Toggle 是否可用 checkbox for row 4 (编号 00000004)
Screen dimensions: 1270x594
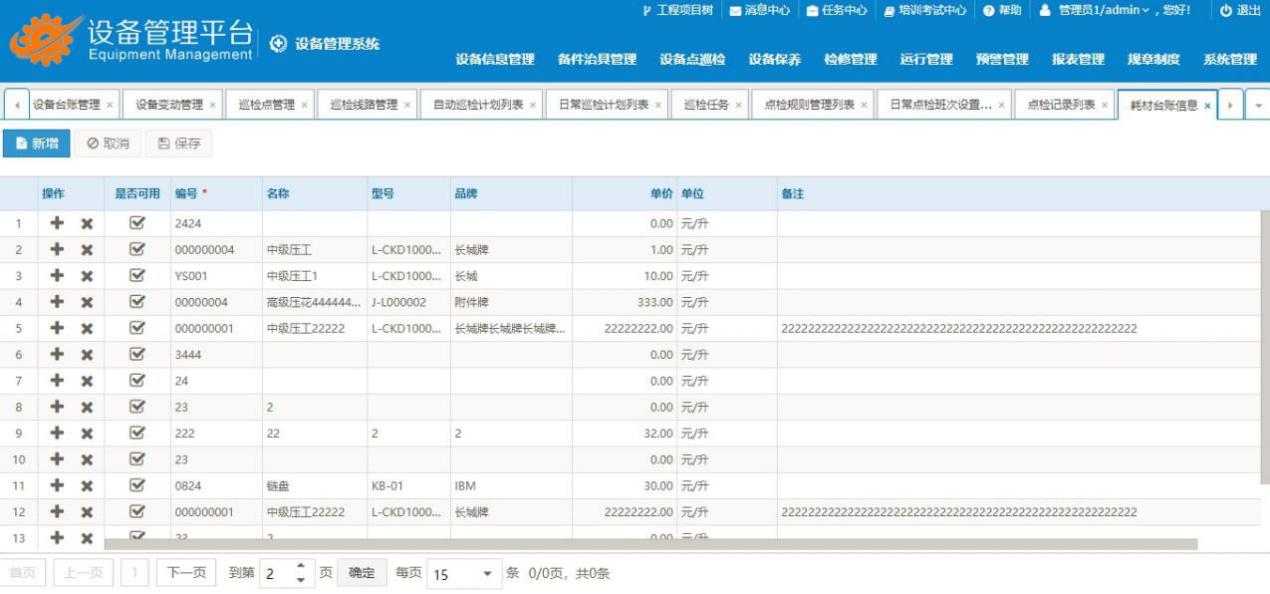(137, 302)
